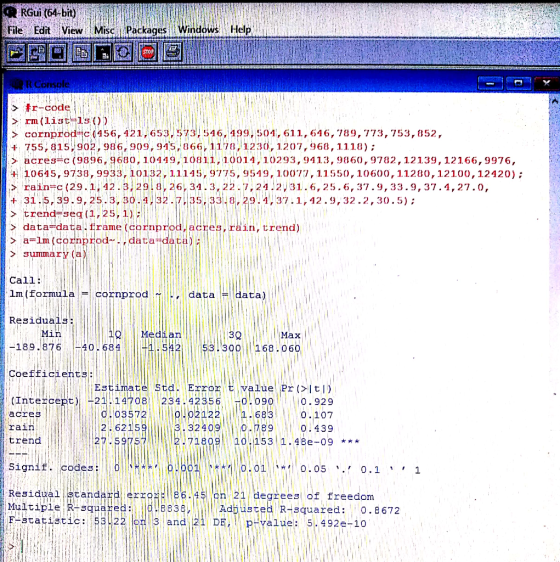Click the 'a=lm(cornprod~.,data=data);' line
The width and height of the screenshot is (560, 562).
coord(111,240)
